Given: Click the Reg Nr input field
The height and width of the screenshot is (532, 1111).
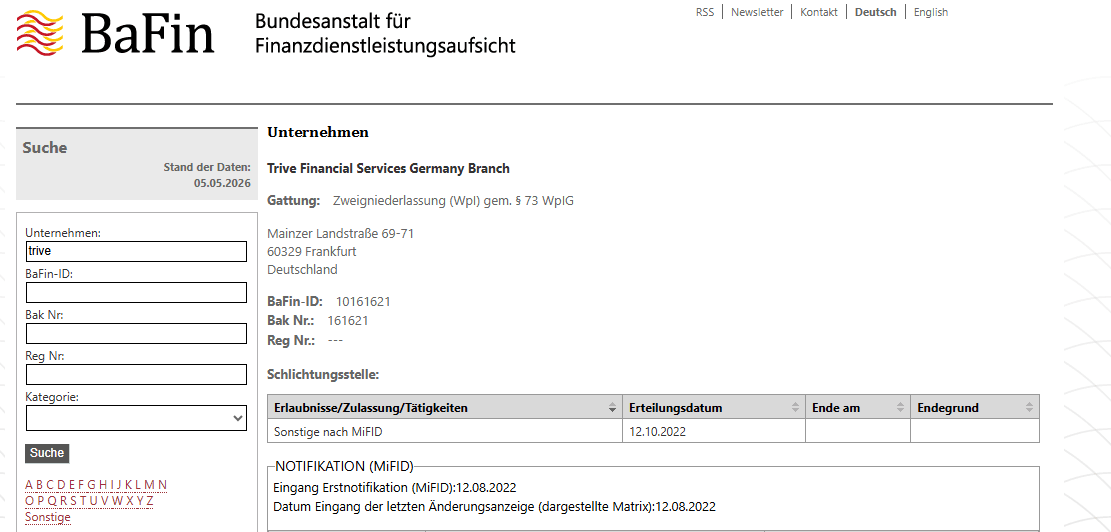Looking at the screenshot, I should 136,375.
